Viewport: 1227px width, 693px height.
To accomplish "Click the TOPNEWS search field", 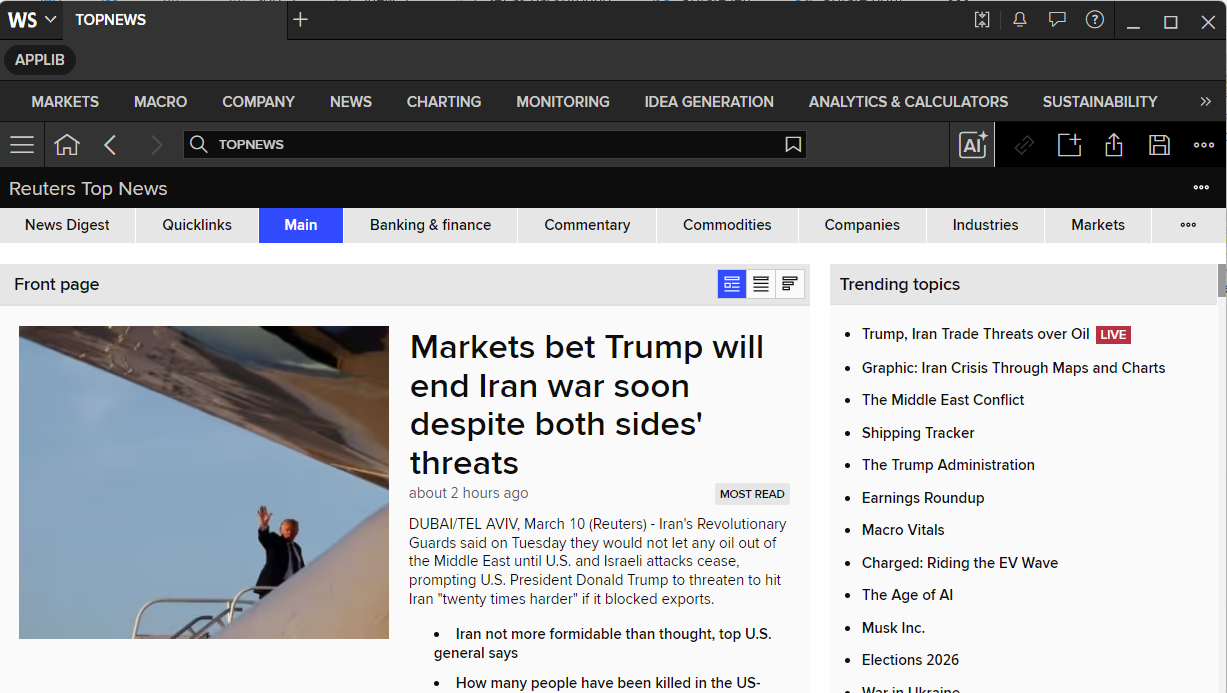I will click(495, 145).
